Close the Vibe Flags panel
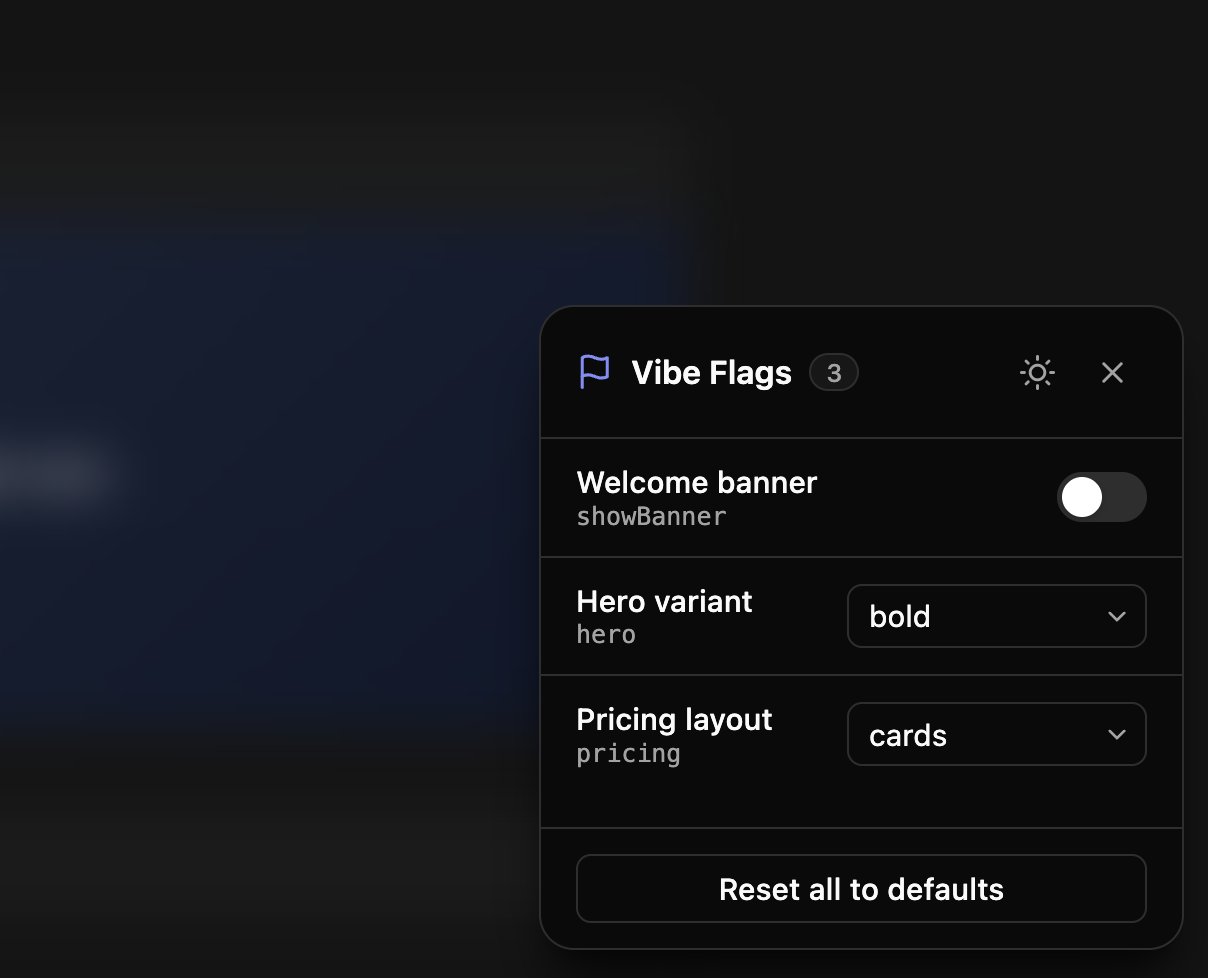 (x=1112, y=372)
